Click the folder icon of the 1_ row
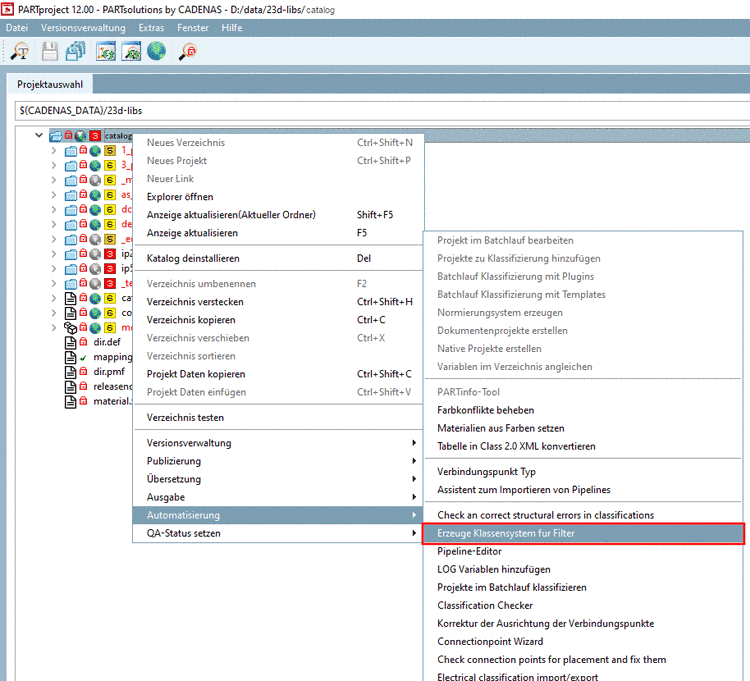 71,151
